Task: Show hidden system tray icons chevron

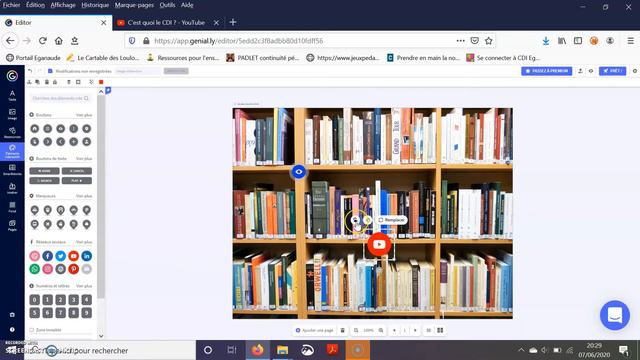Action: 521,350
